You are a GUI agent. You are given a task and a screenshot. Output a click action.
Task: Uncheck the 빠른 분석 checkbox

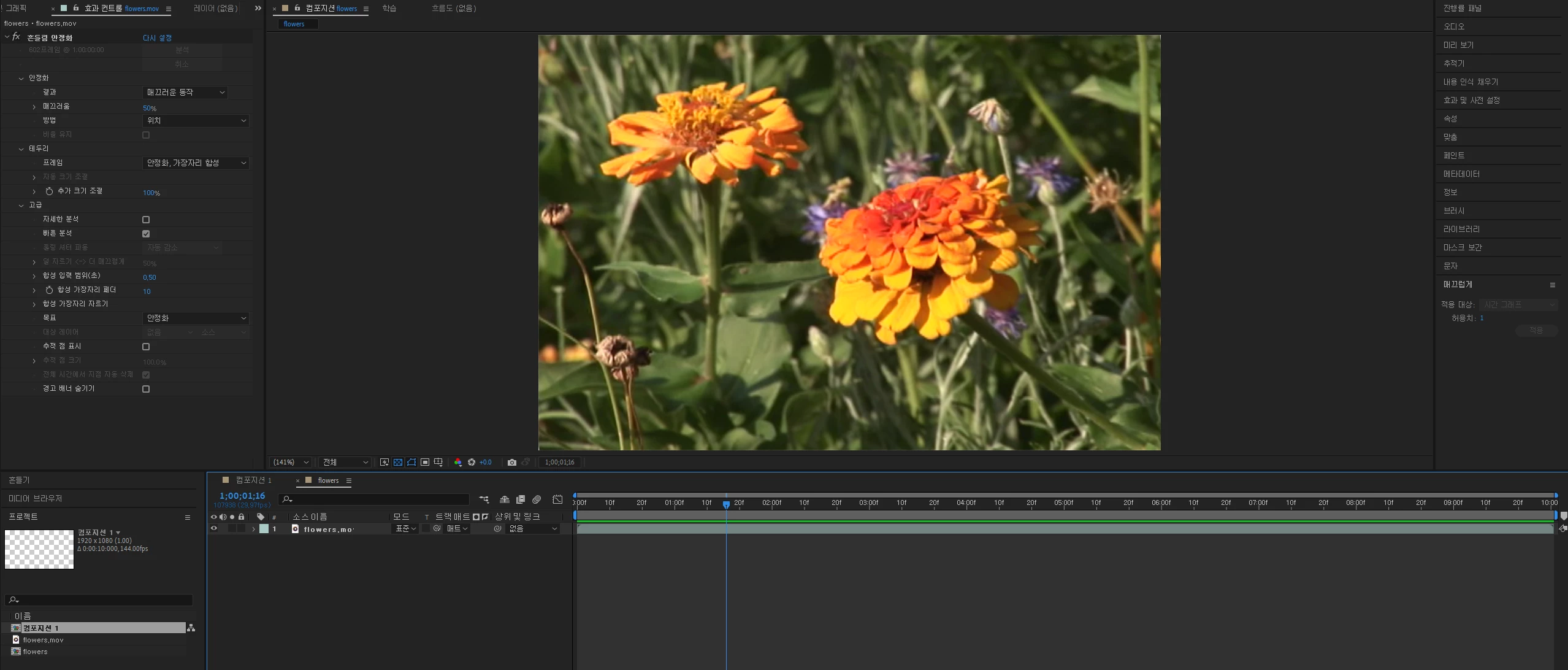146,234
